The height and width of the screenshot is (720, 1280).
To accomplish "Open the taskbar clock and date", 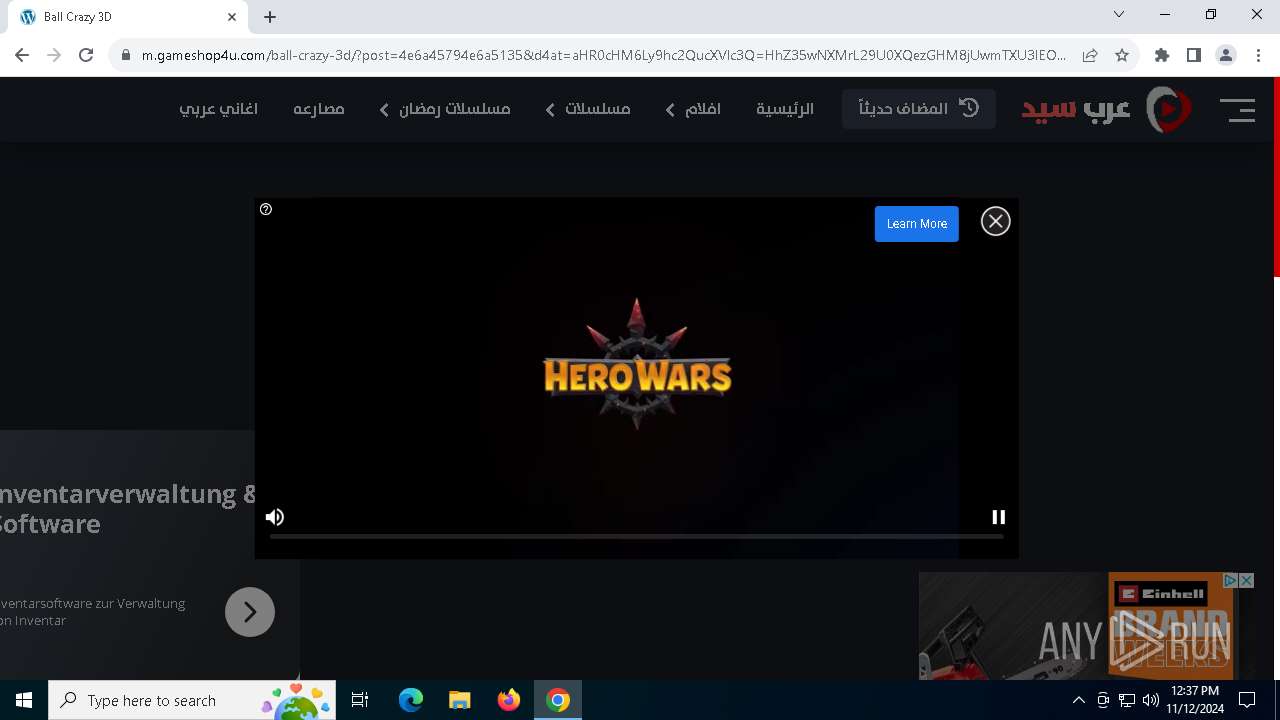I will [1195, 700].
